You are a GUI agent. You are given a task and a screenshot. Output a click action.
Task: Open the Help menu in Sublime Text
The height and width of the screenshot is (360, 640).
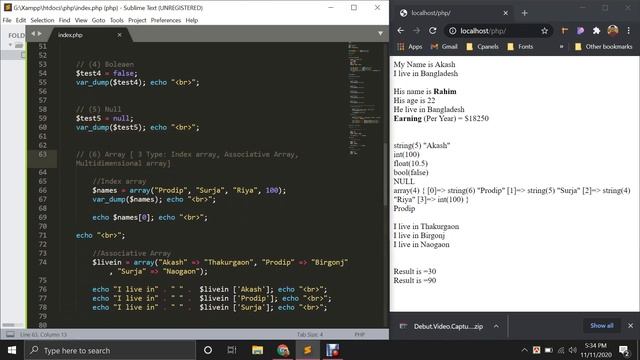tap(191, 20)
